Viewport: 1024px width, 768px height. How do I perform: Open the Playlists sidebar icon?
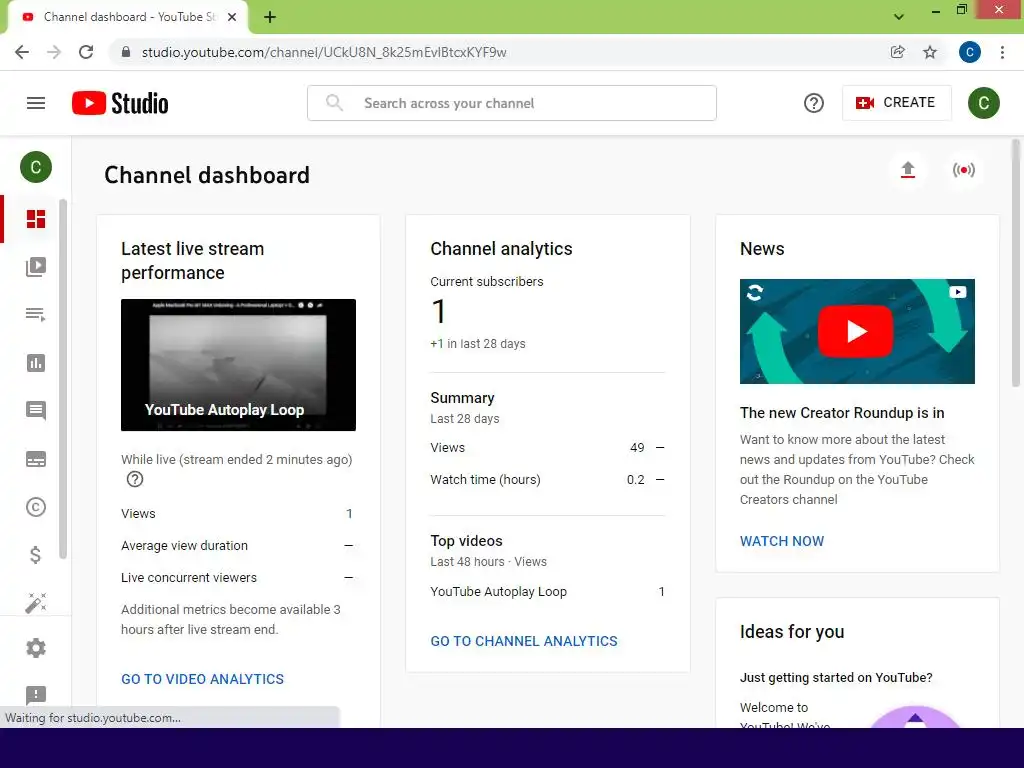(36, 315)
